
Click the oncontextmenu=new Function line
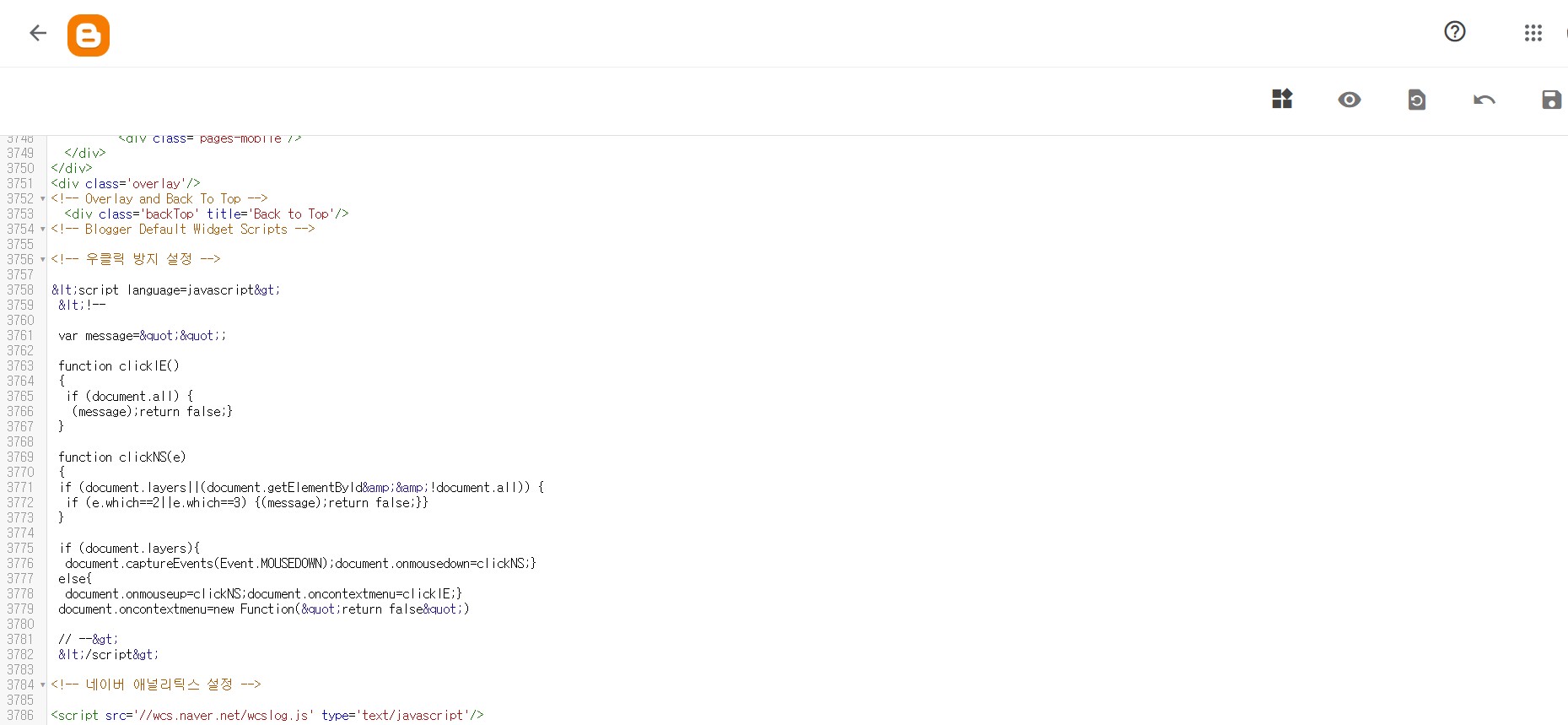click(264, 609)
